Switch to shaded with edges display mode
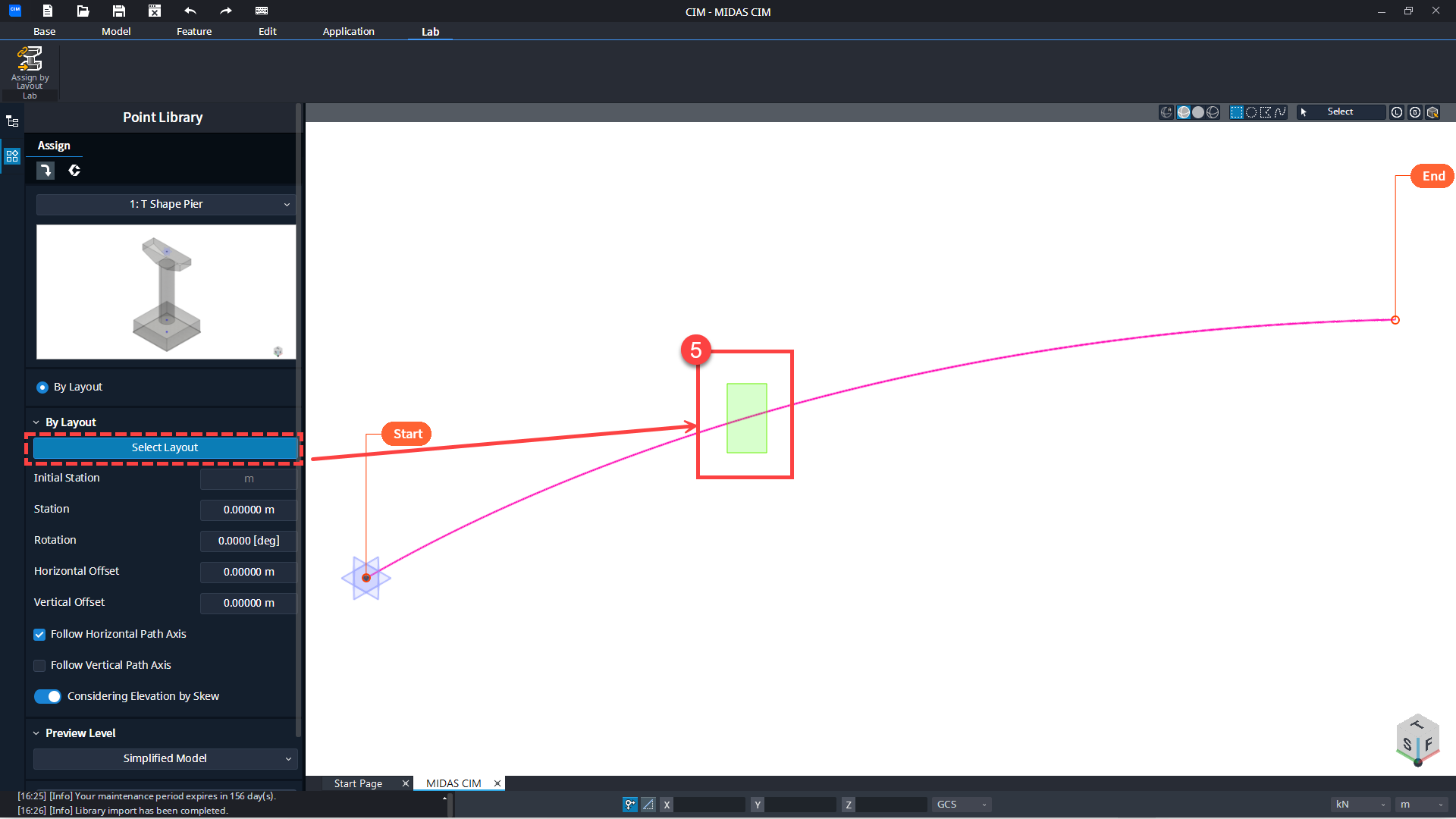The height and width of the screenshot is (819, 1456). click(1184, 112)
